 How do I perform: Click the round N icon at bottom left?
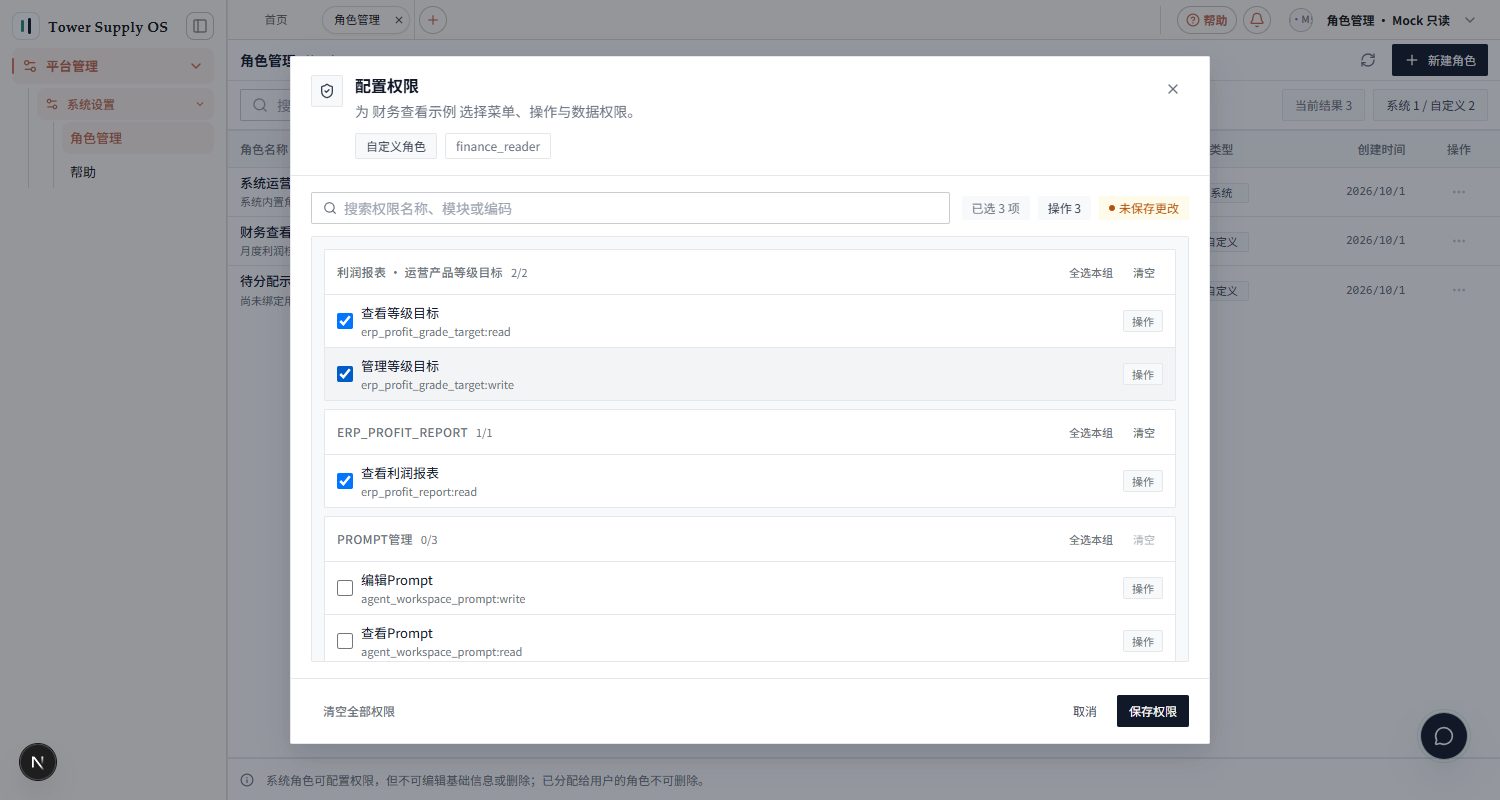[x=38, y=762]
